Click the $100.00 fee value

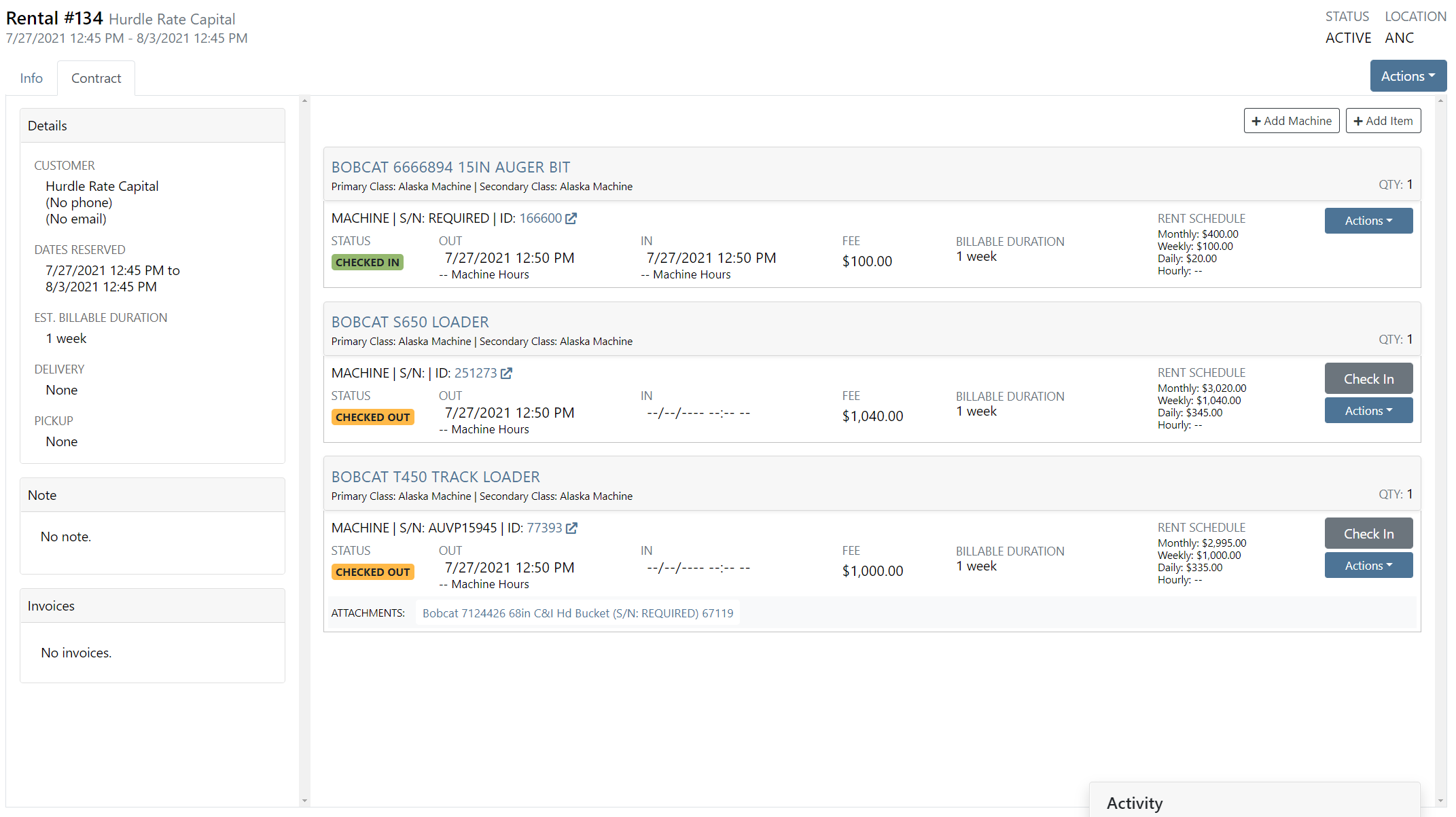click(x=867, y=261)
